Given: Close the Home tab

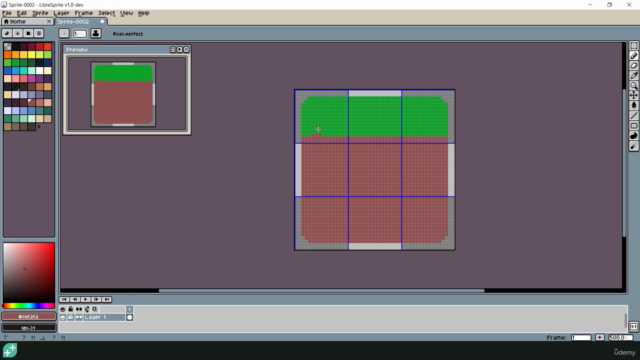Looking at the screenshot, I should (x=49, y=21).
